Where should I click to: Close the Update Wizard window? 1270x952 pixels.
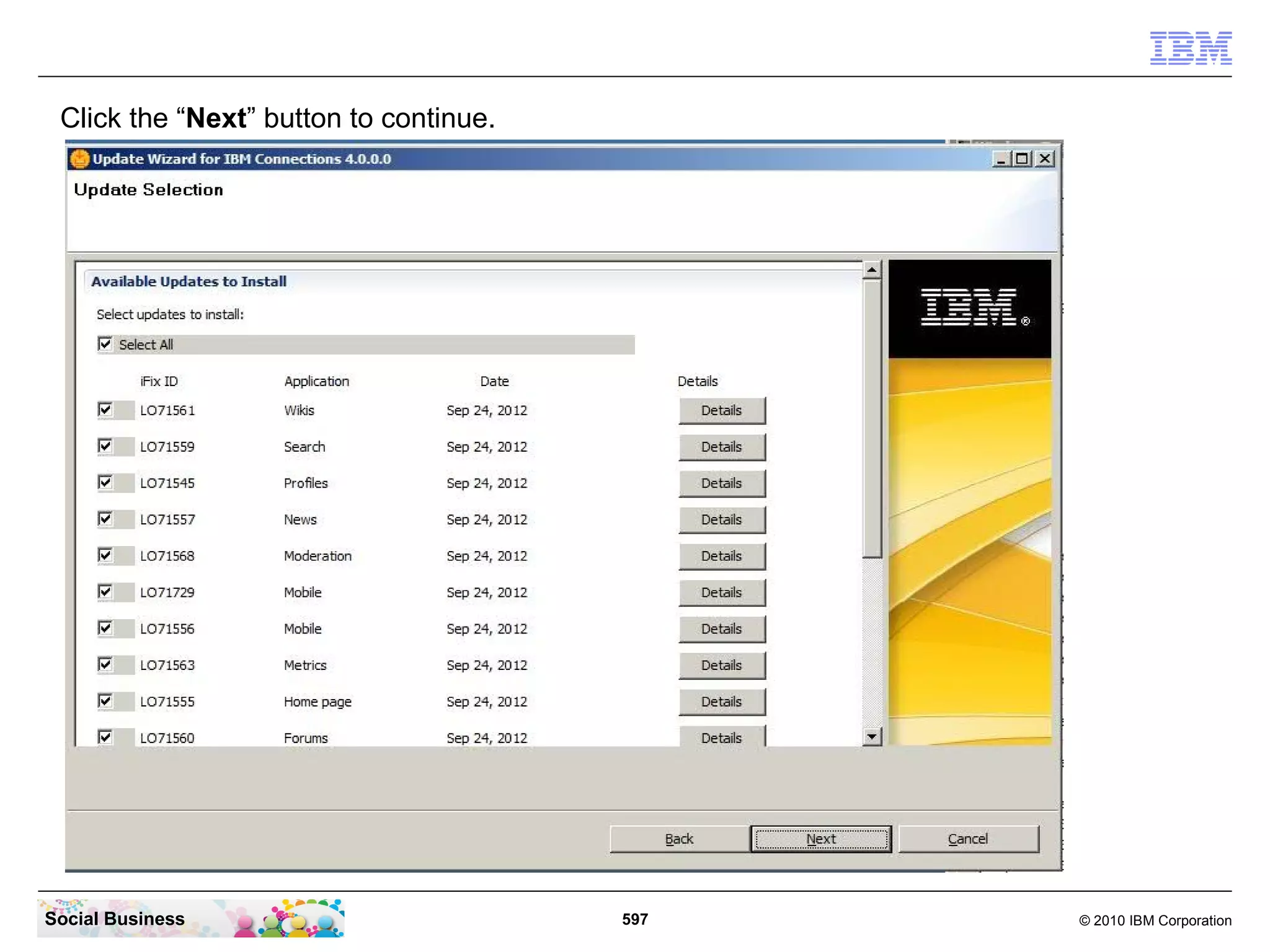pos(1045,159)
